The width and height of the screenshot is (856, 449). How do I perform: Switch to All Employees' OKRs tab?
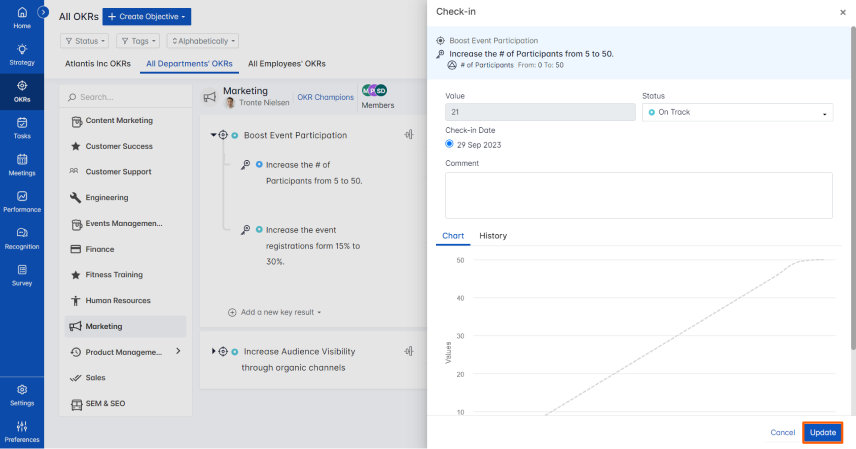click(287, 63)
